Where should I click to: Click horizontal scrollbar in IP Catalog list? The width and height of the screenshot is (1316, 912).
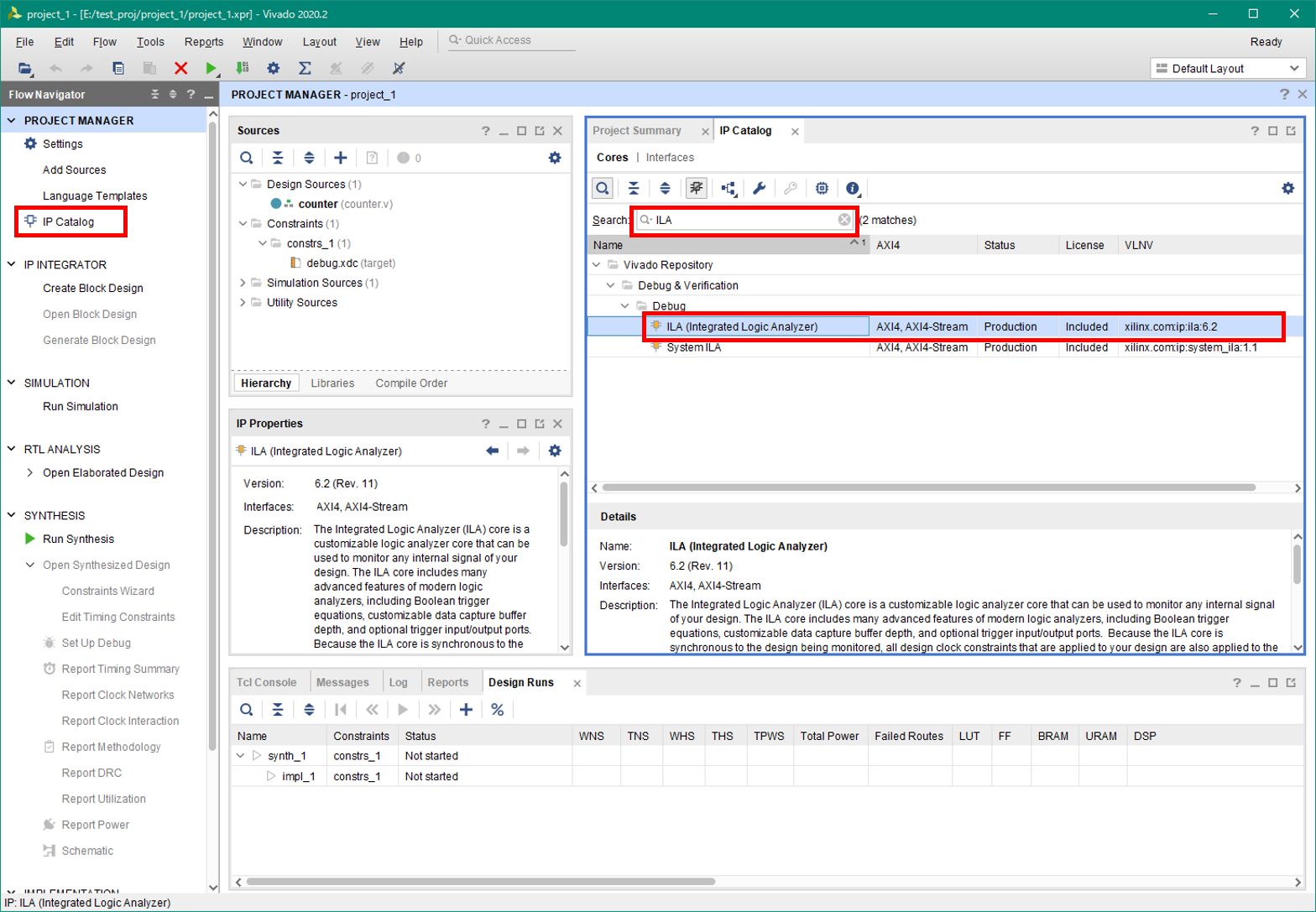click(928, 487)
